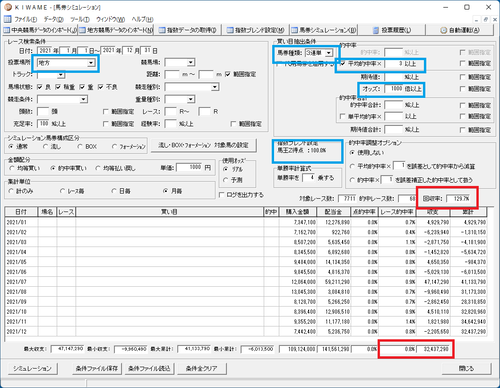Click 条件ファイル保存 button
This screenshot has height=388, width=500.
click(x=97, y=368)
